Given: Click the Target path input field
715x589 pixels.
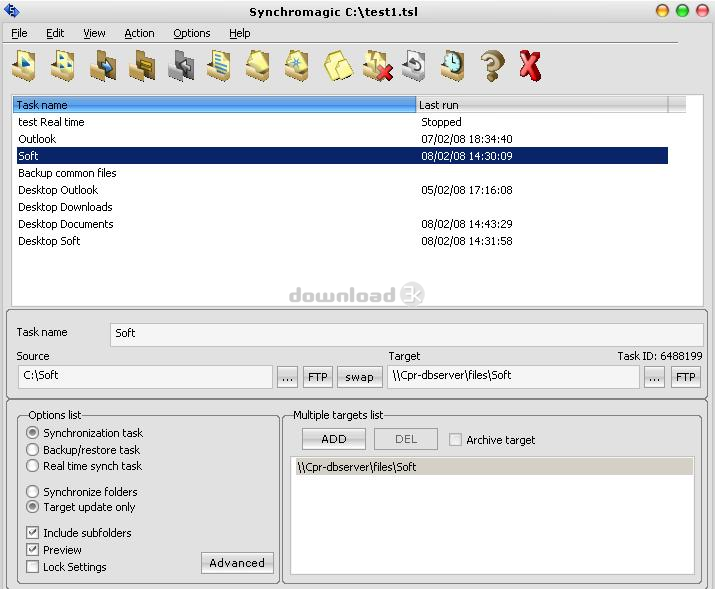Looking at the screenshot, I should point(513,377).
